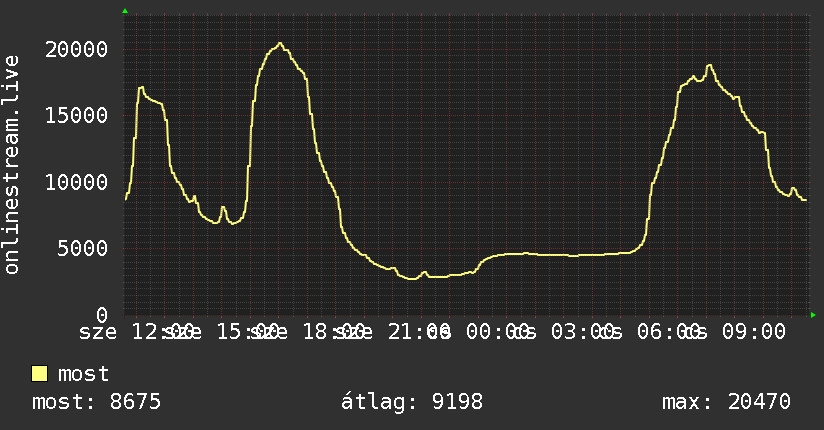Click the 10000 y-axis label

(76, 182)
